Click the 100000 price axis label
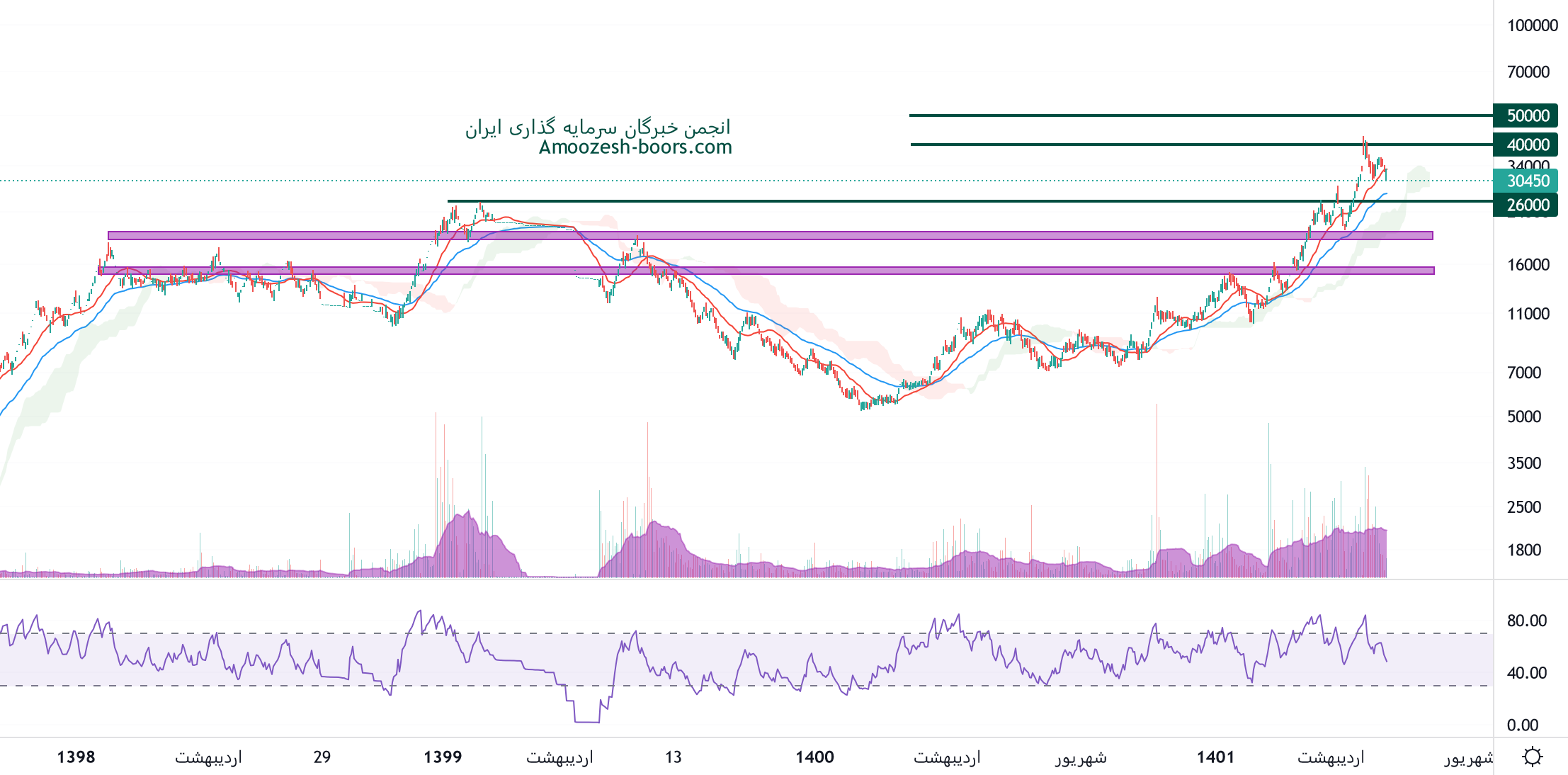The height and width of the screenshot is (775, 1568). click(1532, 26)
